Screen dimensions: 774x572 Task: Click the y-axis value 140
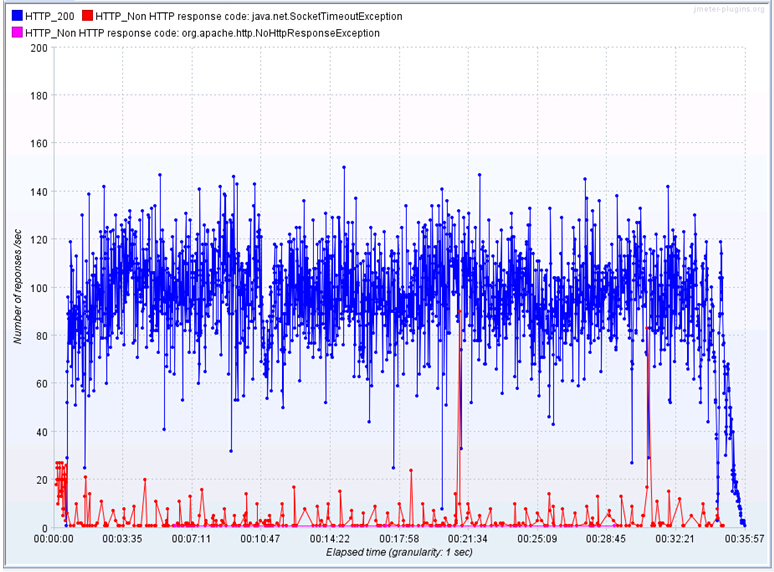pos(39,192)
